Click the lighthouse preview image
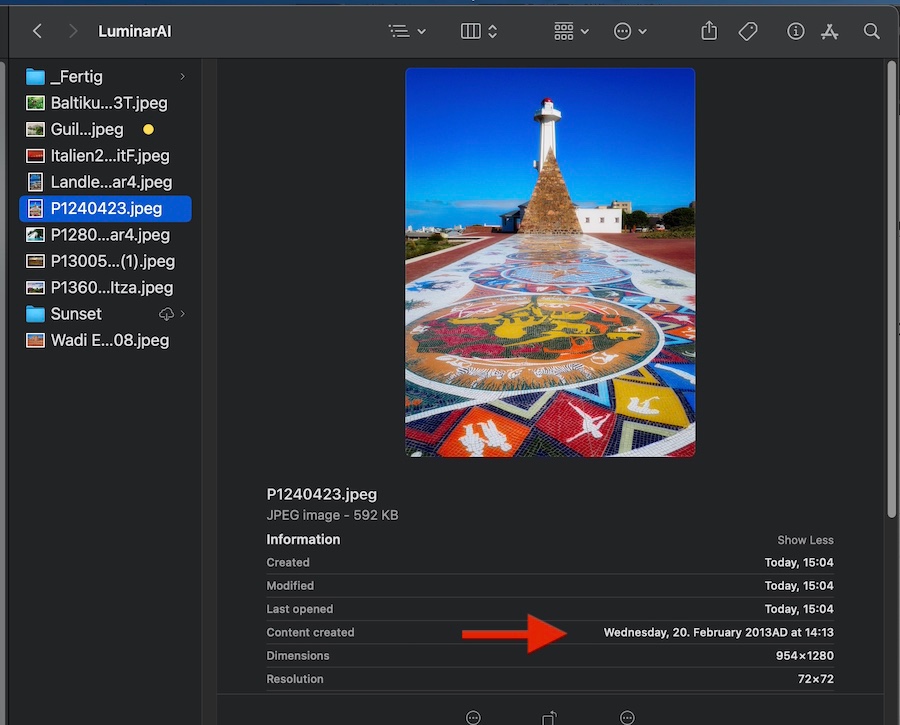This screenshot has width=900, height=725. [x=549, y=262]
